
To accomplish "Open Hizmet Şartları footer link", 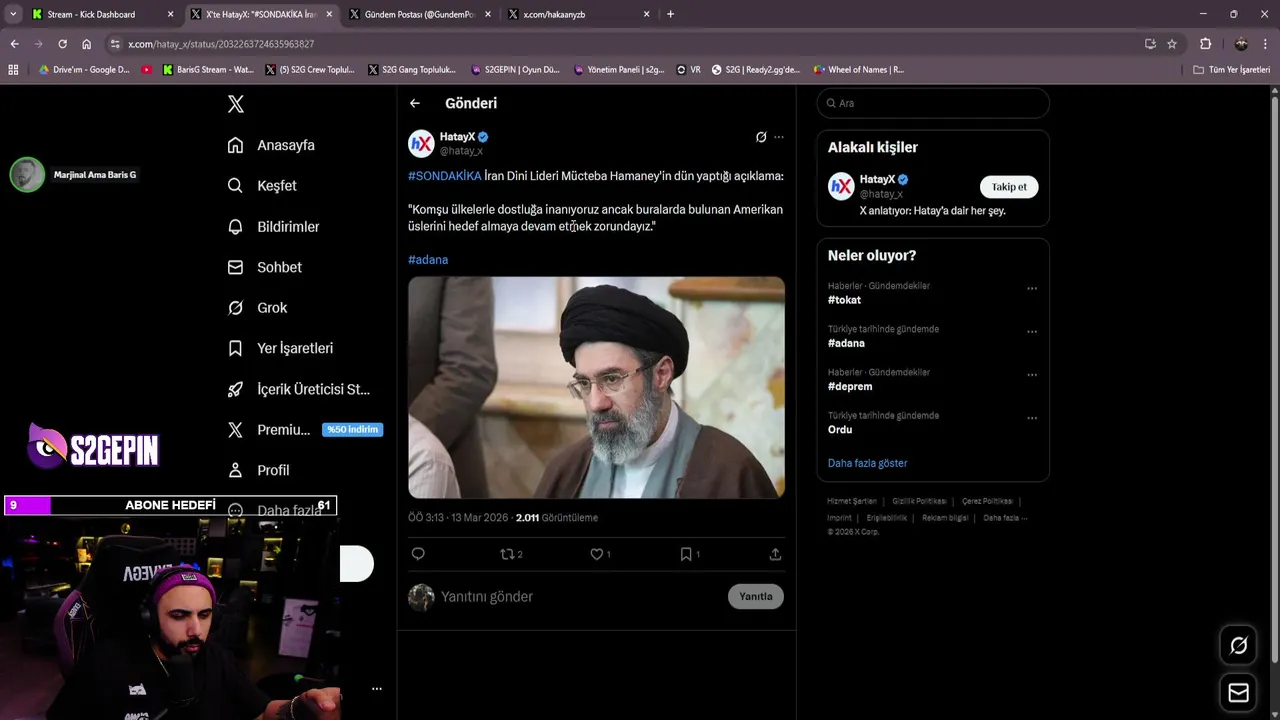I will tap(851, 501).
